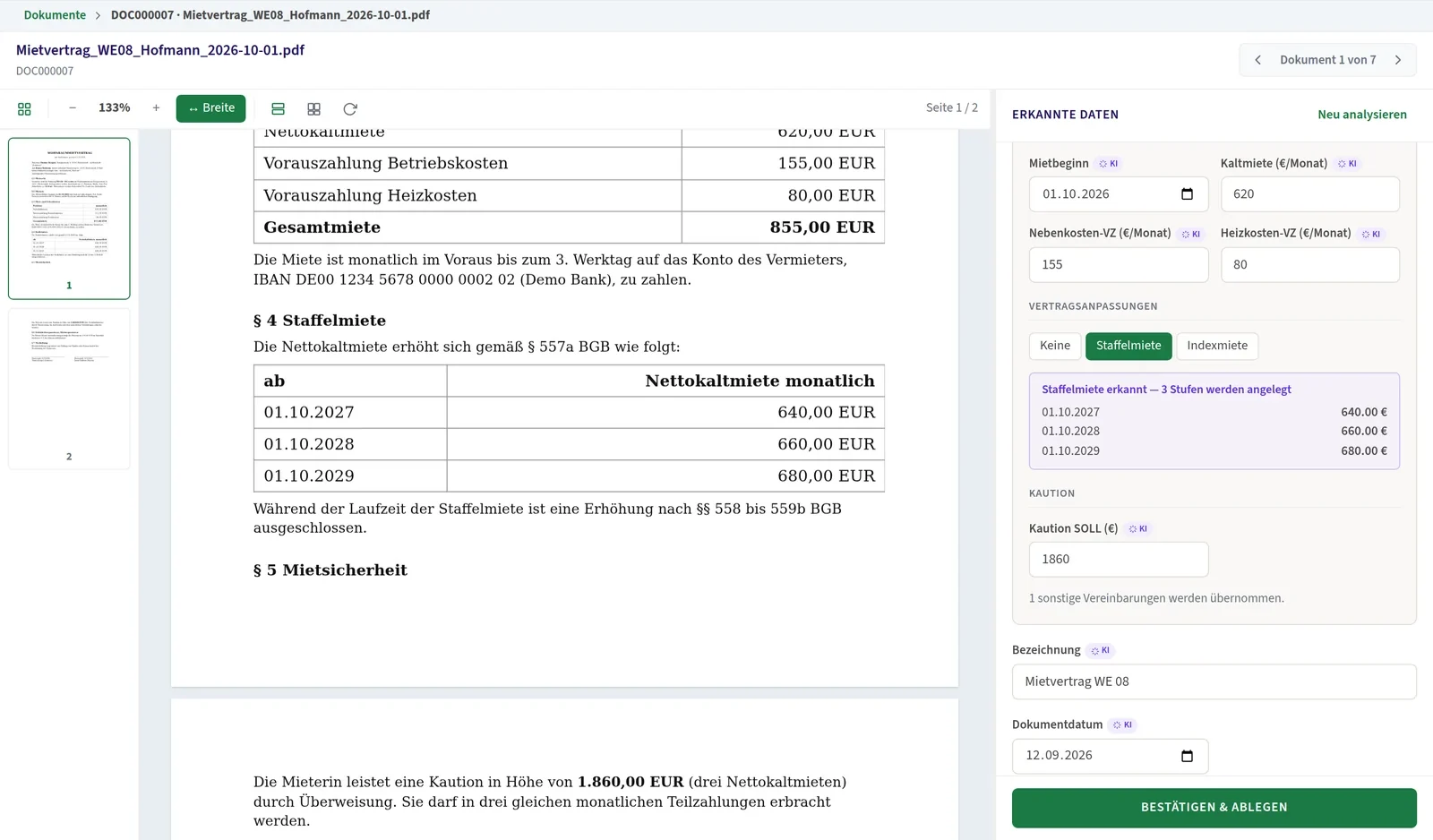Toggle the thumbnail sidebar grid icon
1433x840 pixels.
pyautogui.click(x=24, y=108)
